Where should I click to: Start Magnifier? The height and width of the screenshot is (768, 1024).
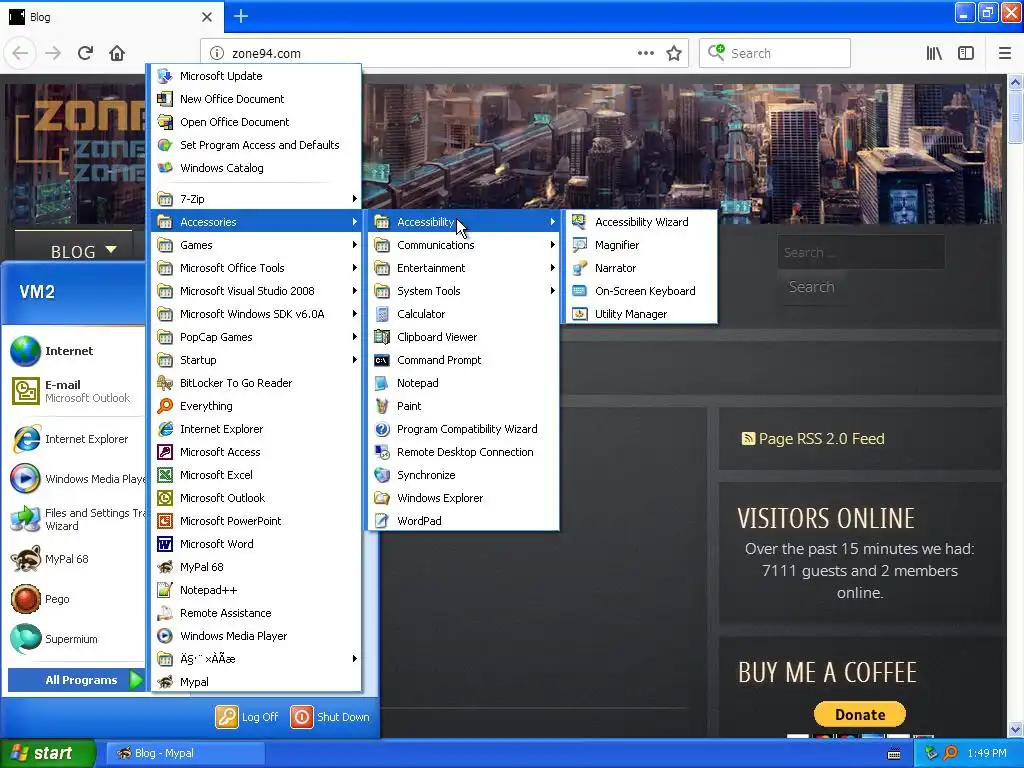click(641, 245)
